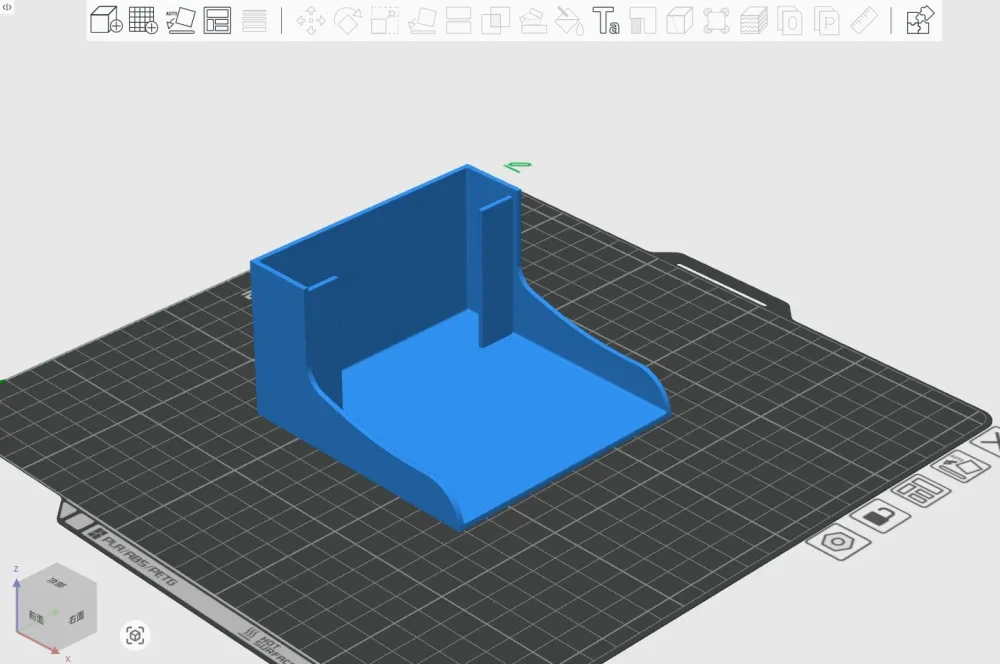Click the auto-orient icon near the plate corner
The width and height of the screenshot is (1000, 664).
[x=962, y=467]
